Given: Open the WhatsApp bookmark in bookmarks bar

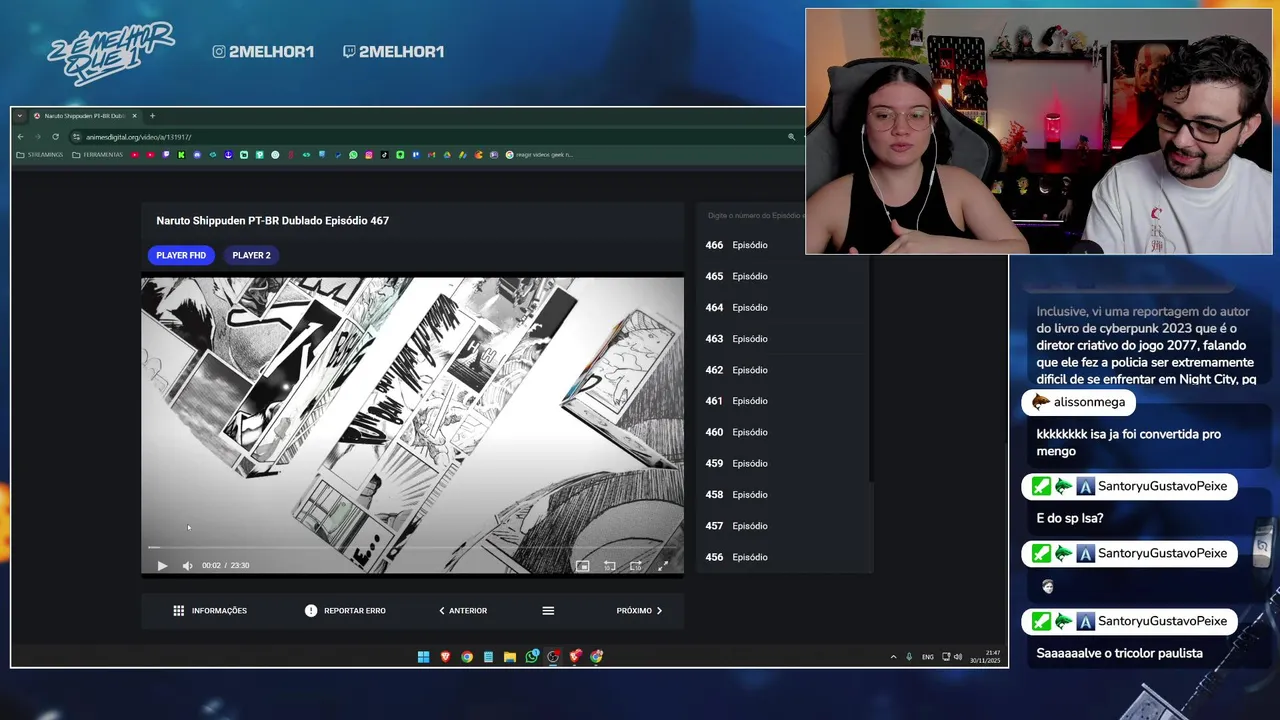Looking at the screenshot, I should click(353, 155).
